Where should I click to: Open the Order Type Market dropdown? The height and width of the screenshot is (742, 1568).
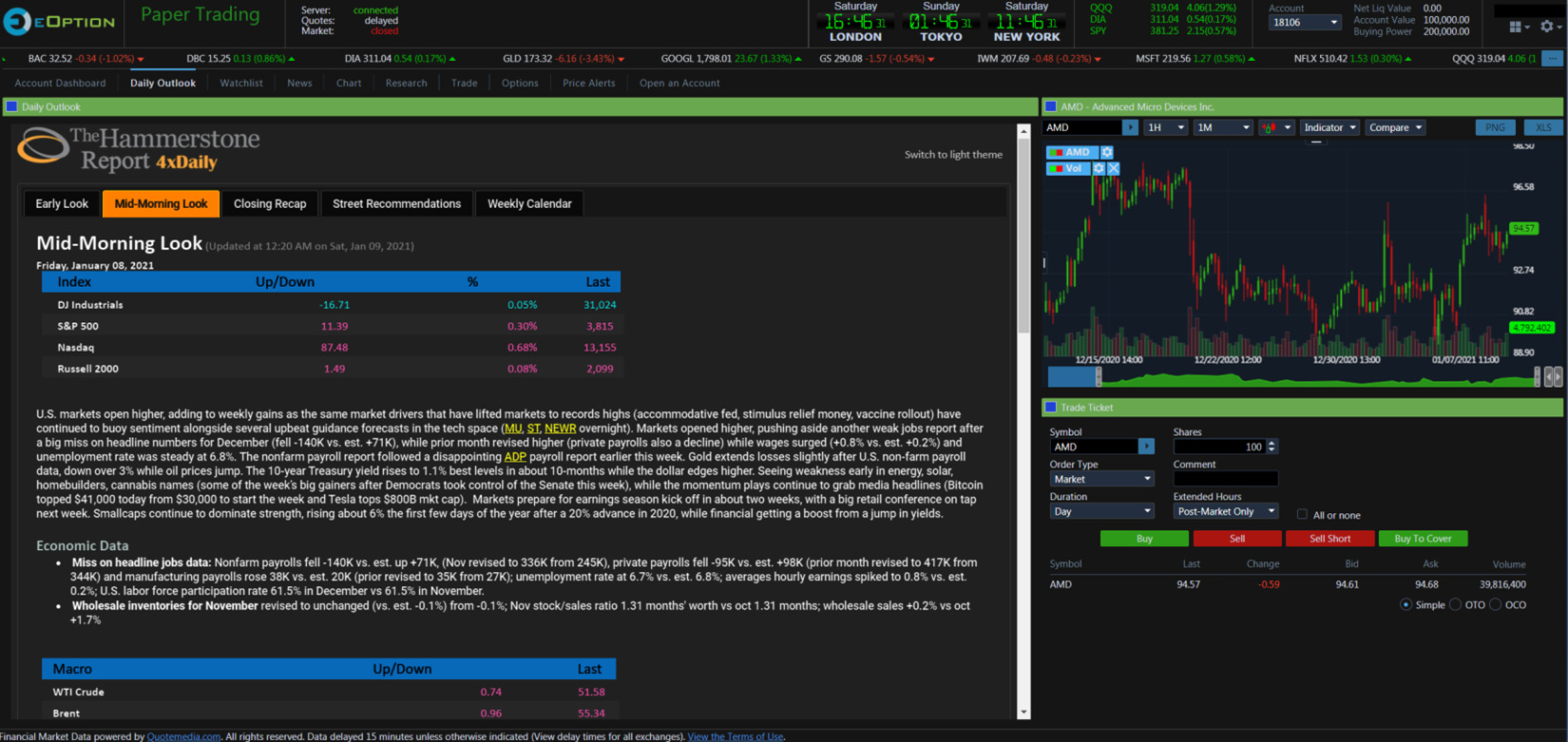click(x=1100, y=479)
